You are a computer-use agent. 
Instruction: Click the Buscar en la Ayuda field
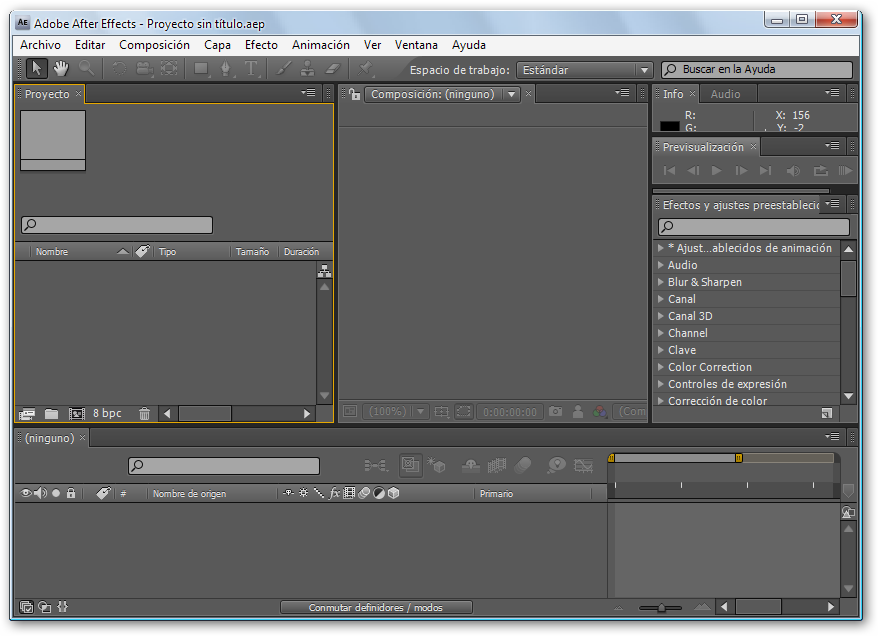(x=757, y=70)
